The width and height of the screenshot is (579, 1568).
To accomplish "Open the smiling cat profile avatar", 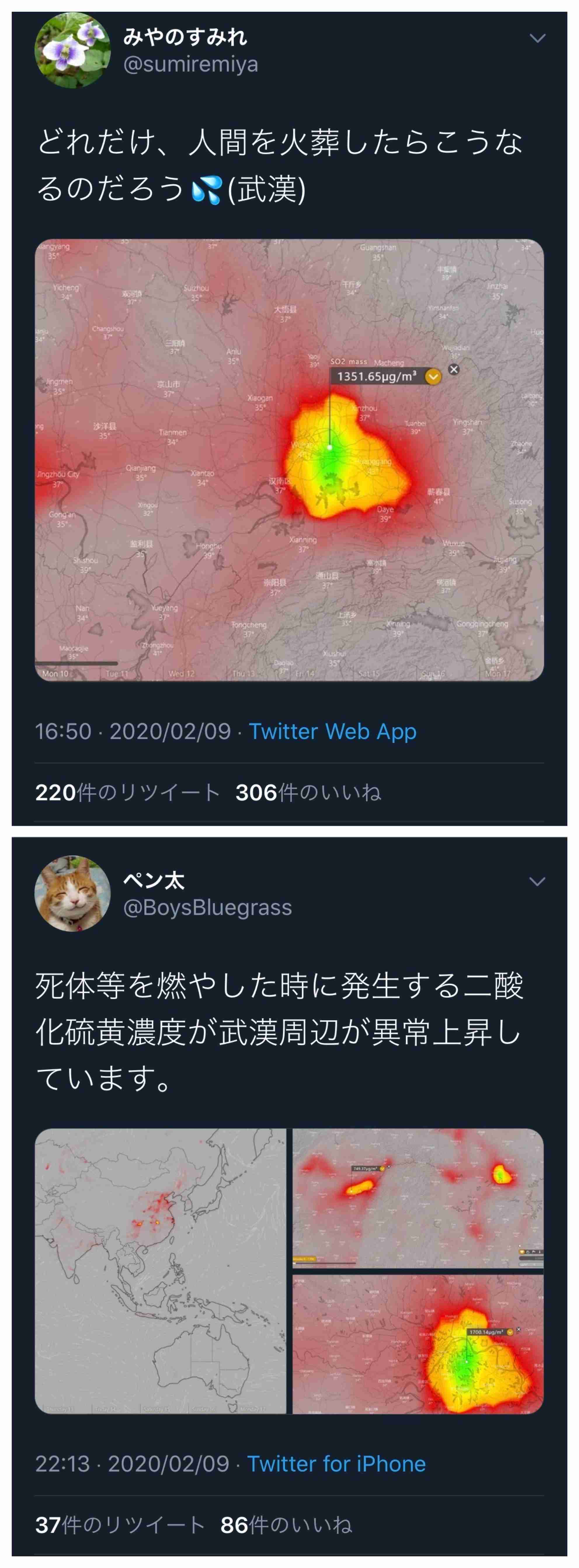I will pyautogui.click(x=72, y=894).
